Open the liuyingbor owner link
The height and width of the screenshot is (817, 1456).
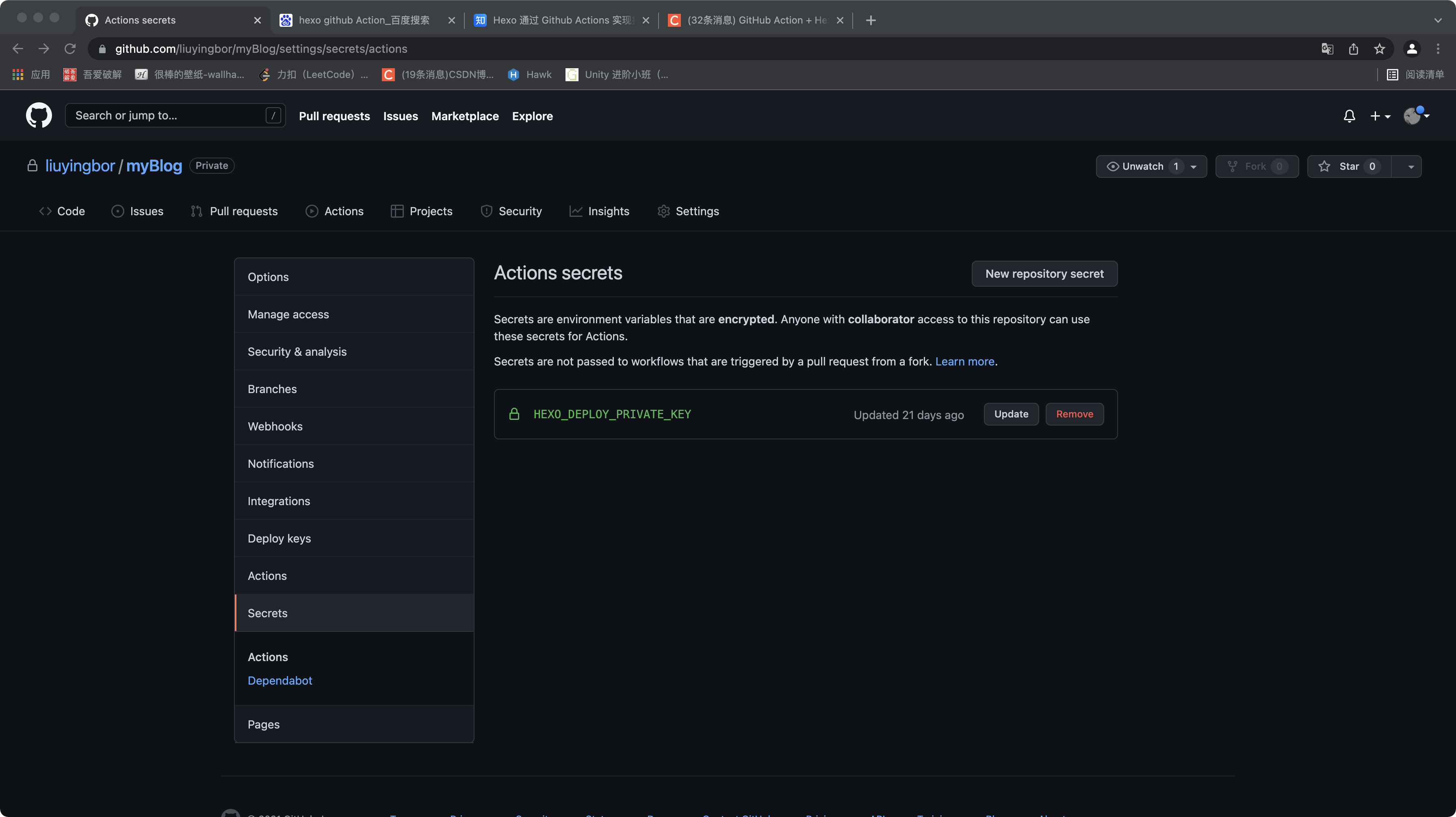(x=80, y=166)
